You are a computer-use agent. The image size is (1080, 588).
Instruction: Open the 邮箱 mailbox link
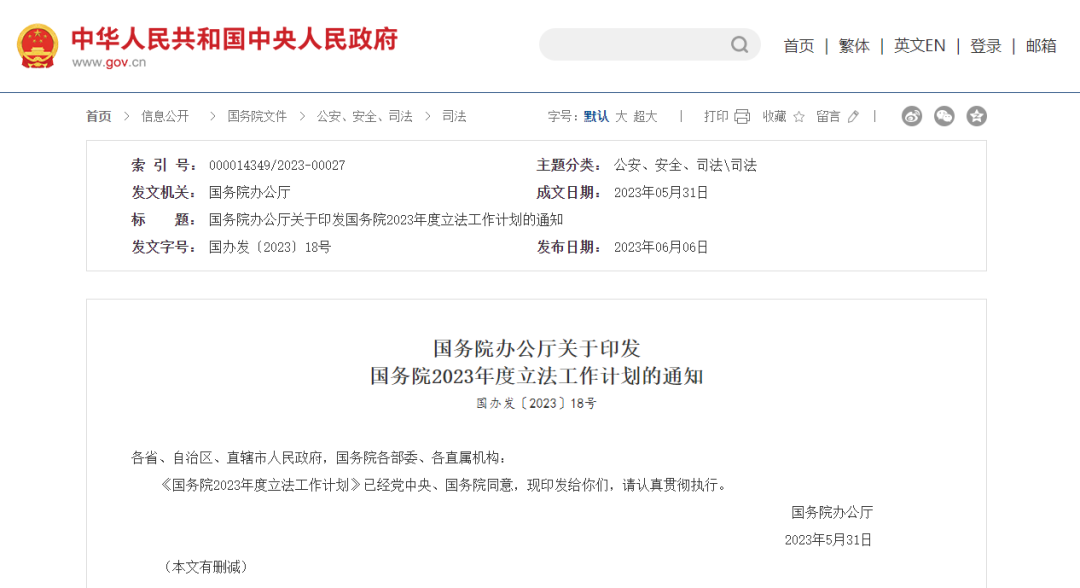click(1041, 46)
